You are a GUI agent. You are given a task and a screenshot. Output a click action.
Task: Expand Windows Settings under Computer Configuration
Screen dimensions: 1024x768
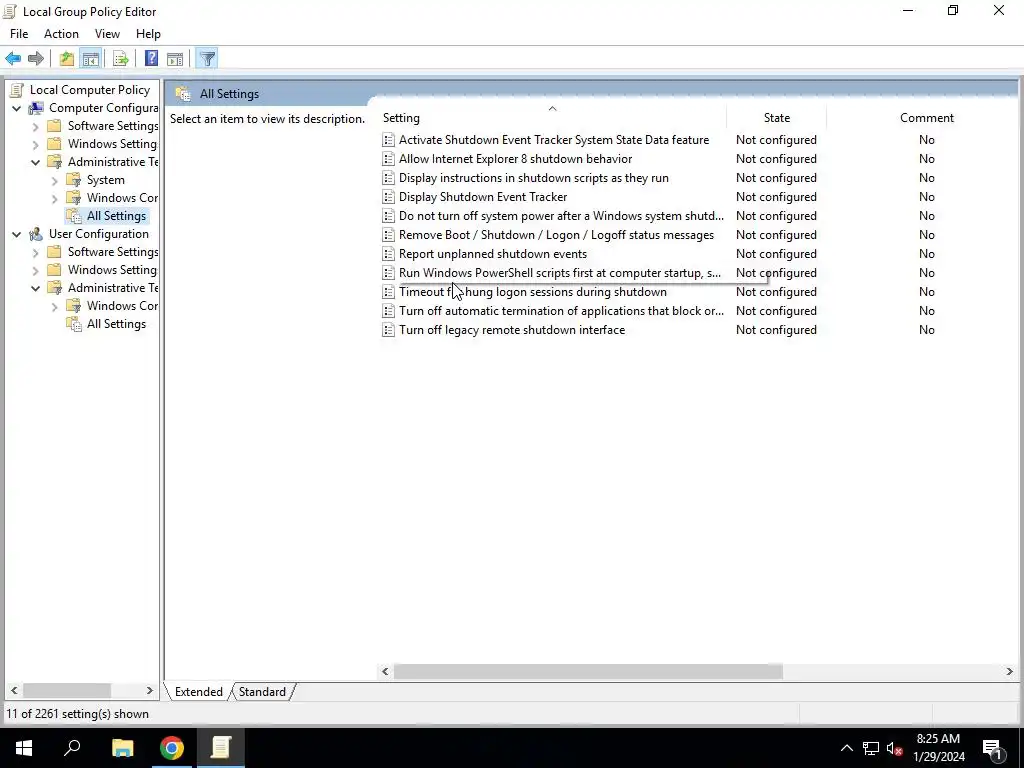tap(35, 144)
